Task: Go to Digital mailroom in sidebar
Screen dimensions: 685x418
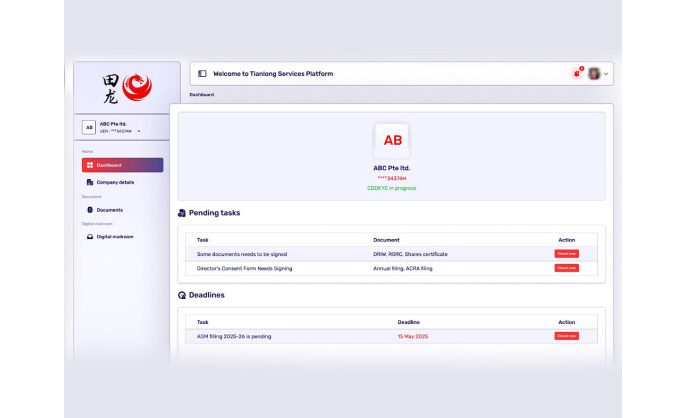Action: coord(115,237)
